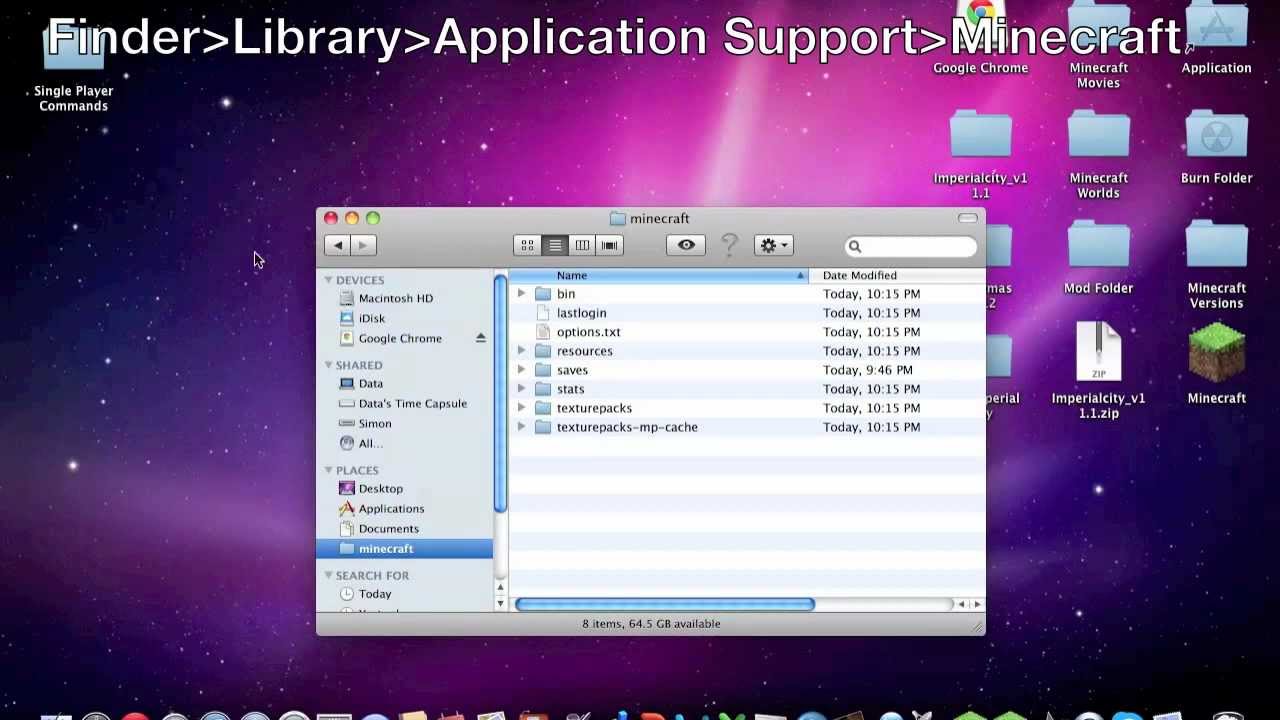Eject the Google Chrome volume
The width and height of the screenshot is (1280, 720).
(x=480, y=338)
